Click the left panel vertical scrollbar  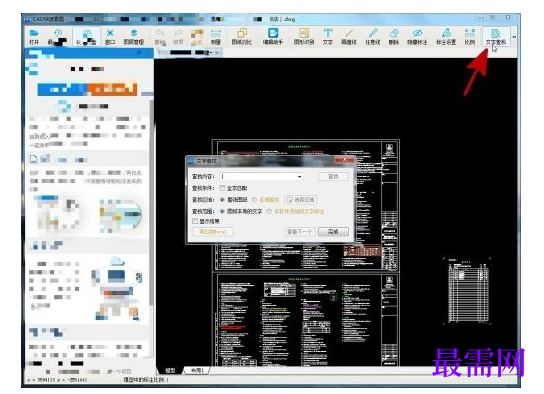[152, 203]
